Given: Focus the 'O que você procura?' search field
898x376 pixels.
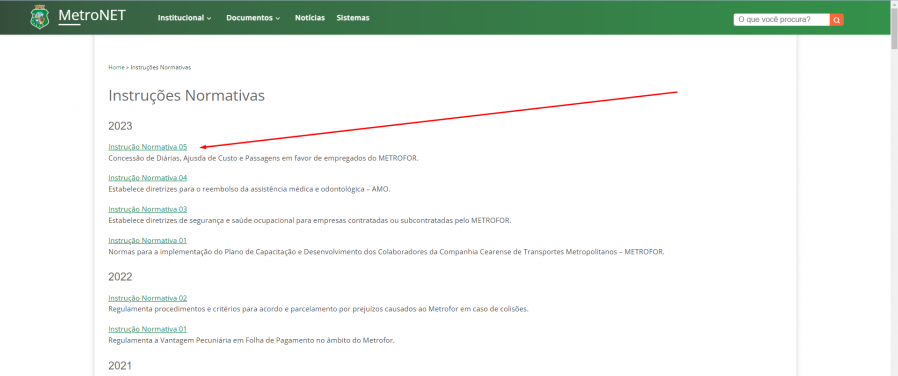Looking at the screenshot, I should pos(782,20).
